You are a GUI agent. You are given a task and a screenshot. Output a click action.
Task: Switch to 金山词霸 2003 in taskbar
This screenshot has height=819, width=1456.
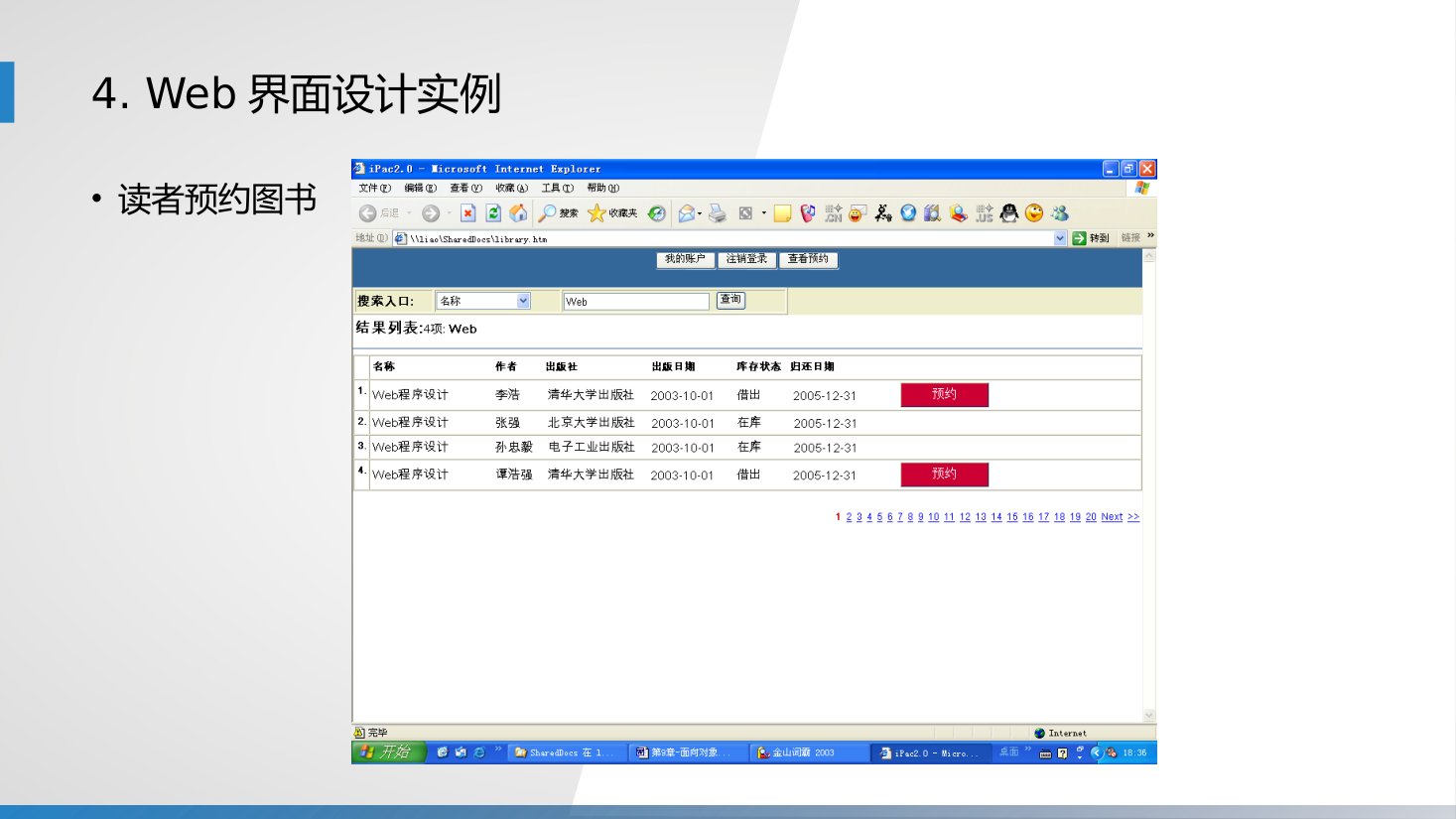[x=809, y=752]
